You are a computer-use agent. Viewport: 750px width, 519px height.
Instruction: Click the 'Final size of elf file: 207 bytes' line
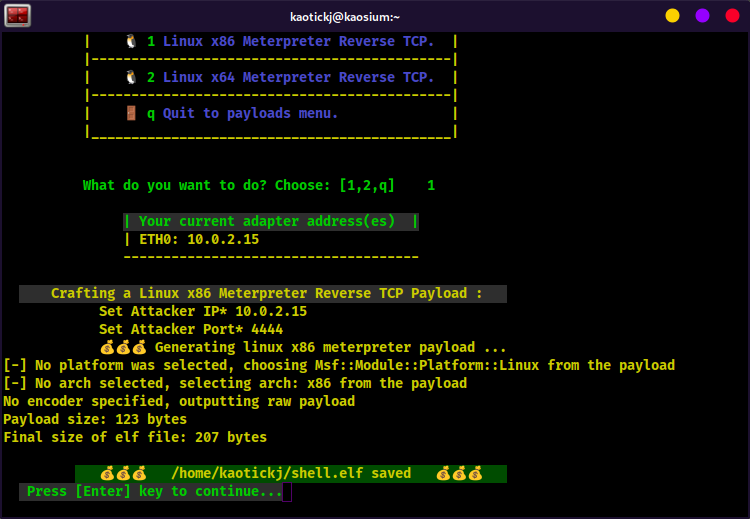[x=135, y=437]
